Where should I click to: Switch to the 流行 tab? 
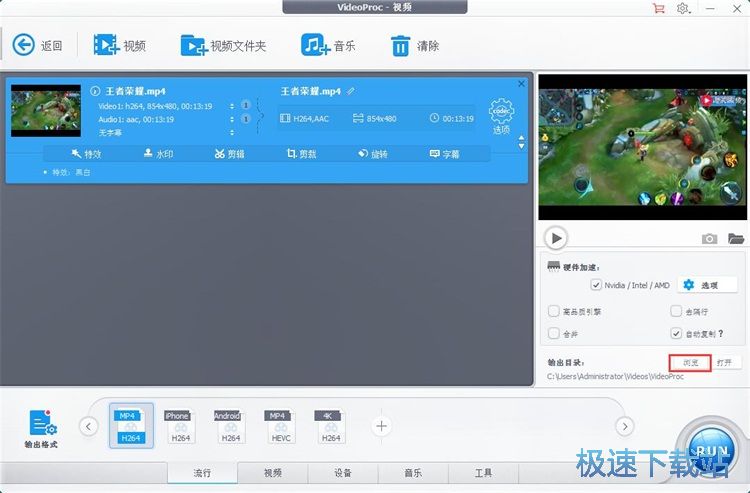pos(202,472)
